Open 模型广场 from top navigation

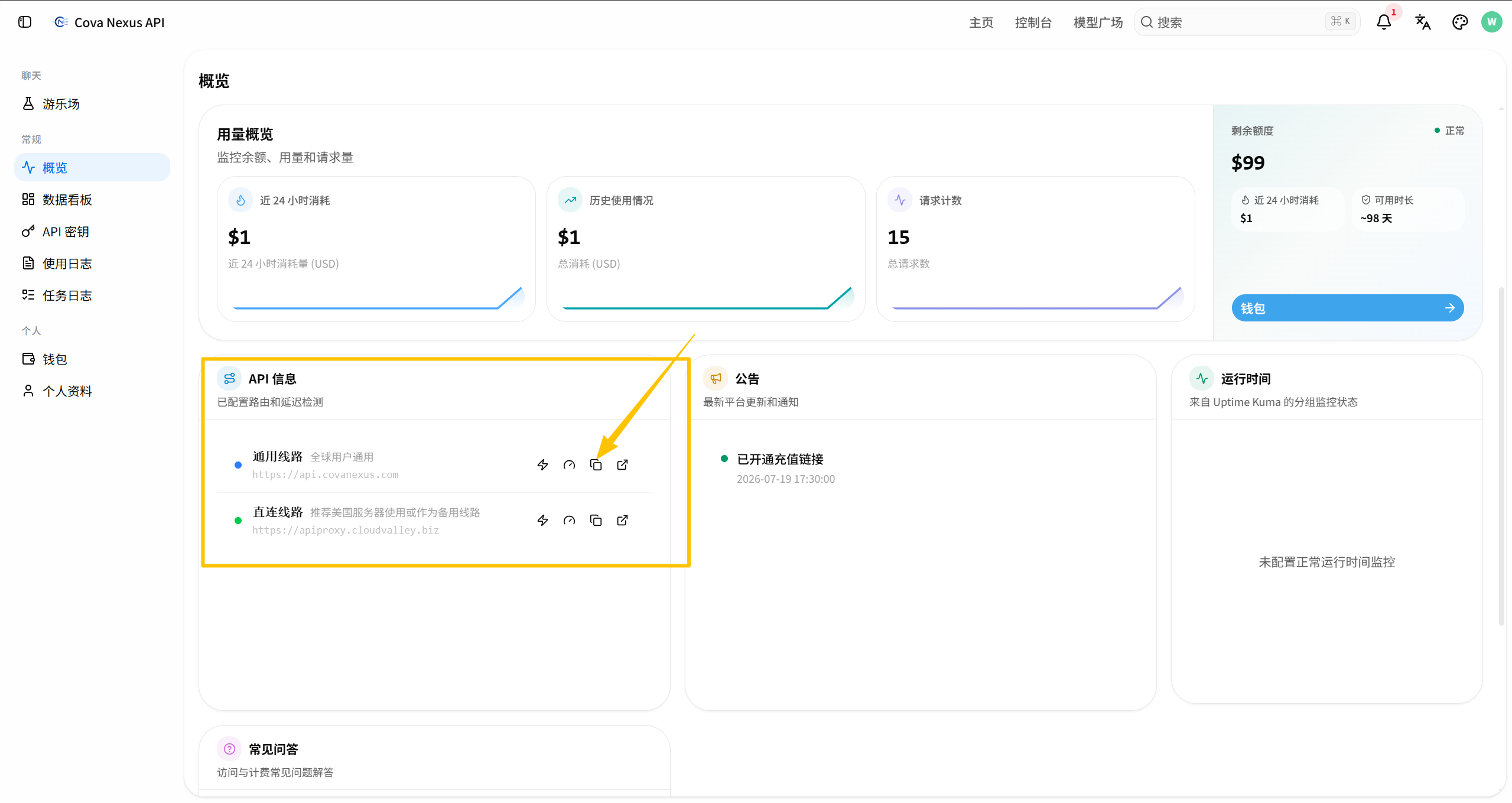[x=1098, y=22]
